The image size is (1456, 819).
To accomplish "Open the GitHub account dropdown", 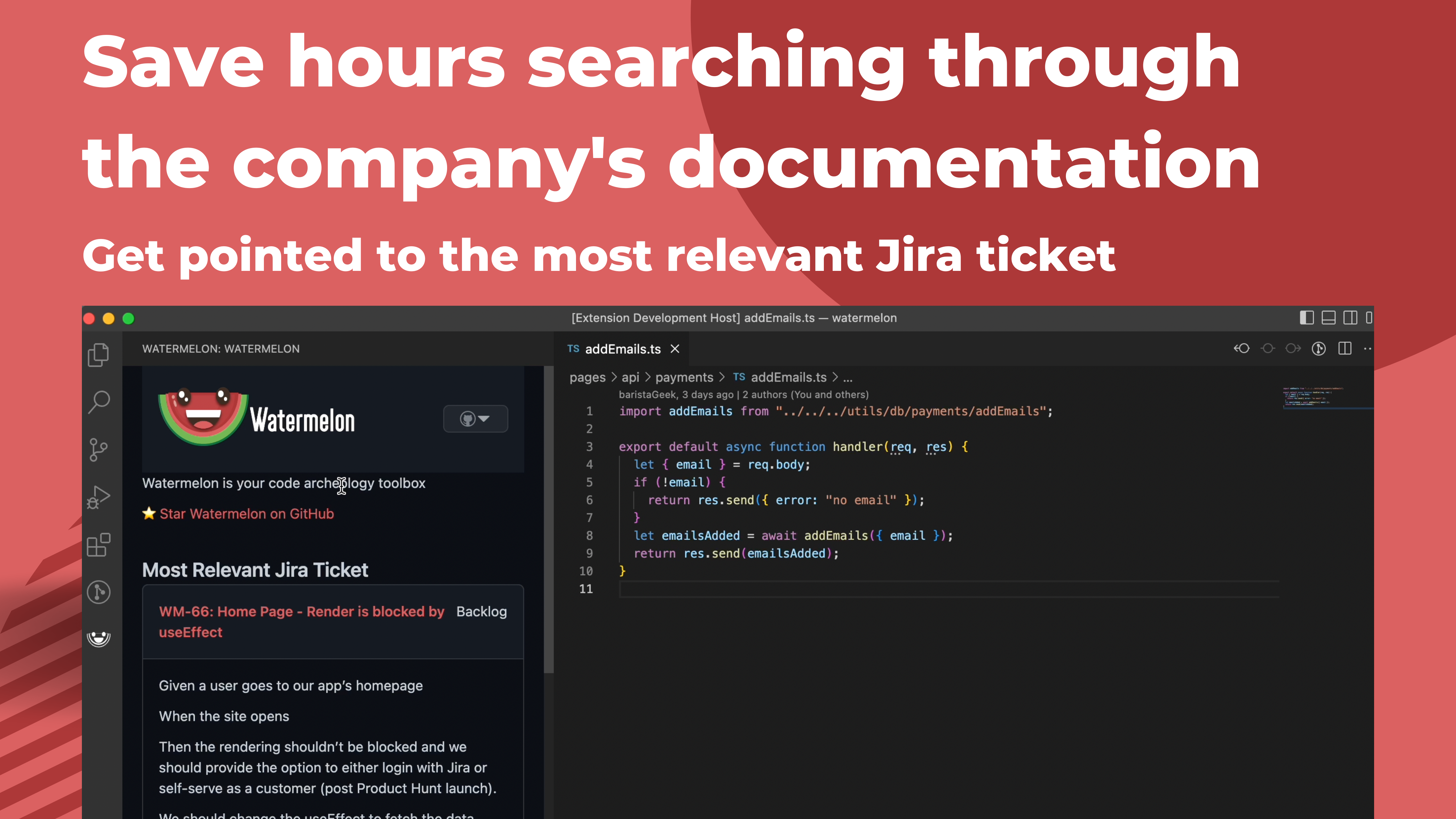I will 475,419.
